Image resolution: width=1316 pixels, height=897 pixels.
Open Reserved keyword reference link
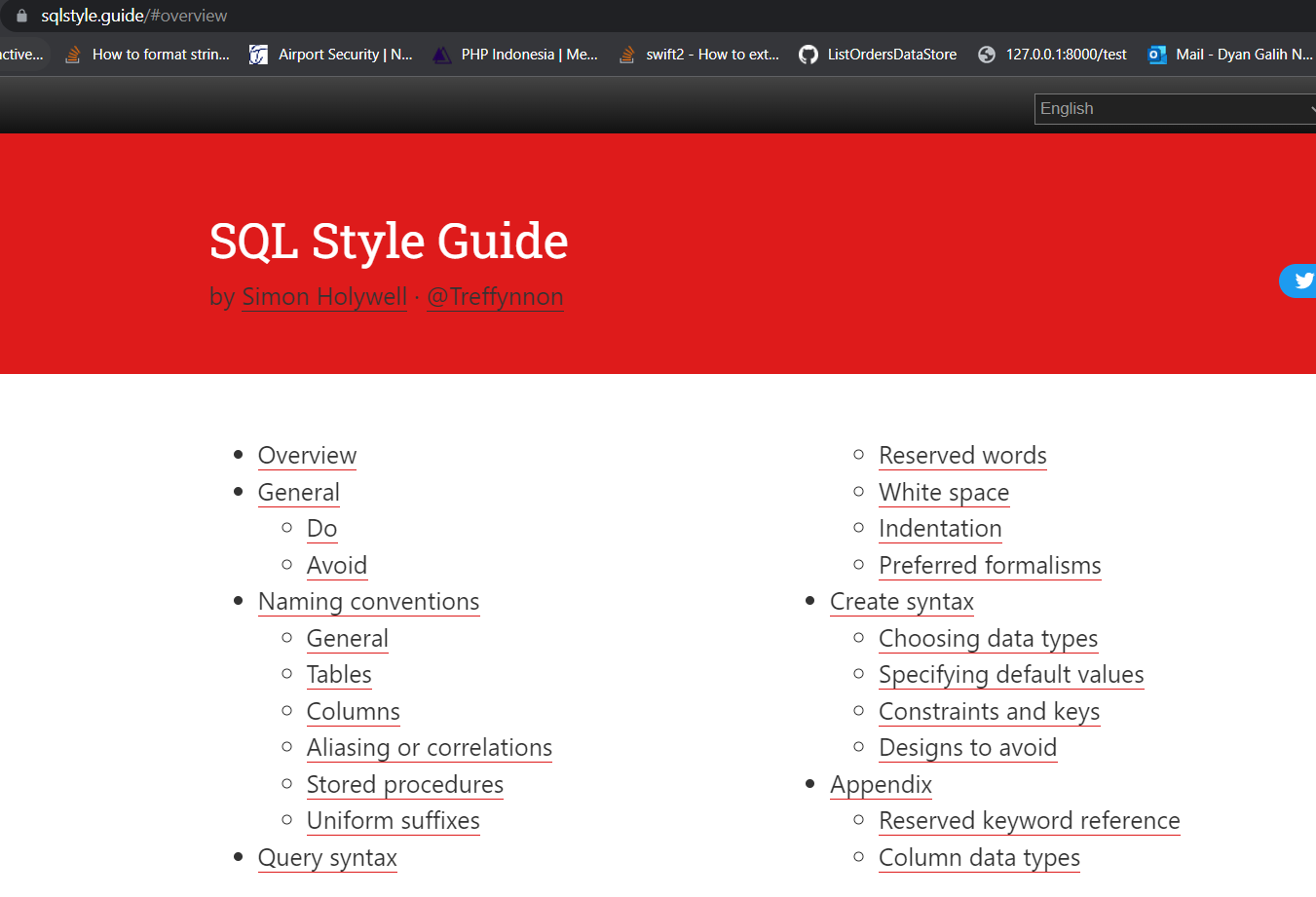(1029, 821)
